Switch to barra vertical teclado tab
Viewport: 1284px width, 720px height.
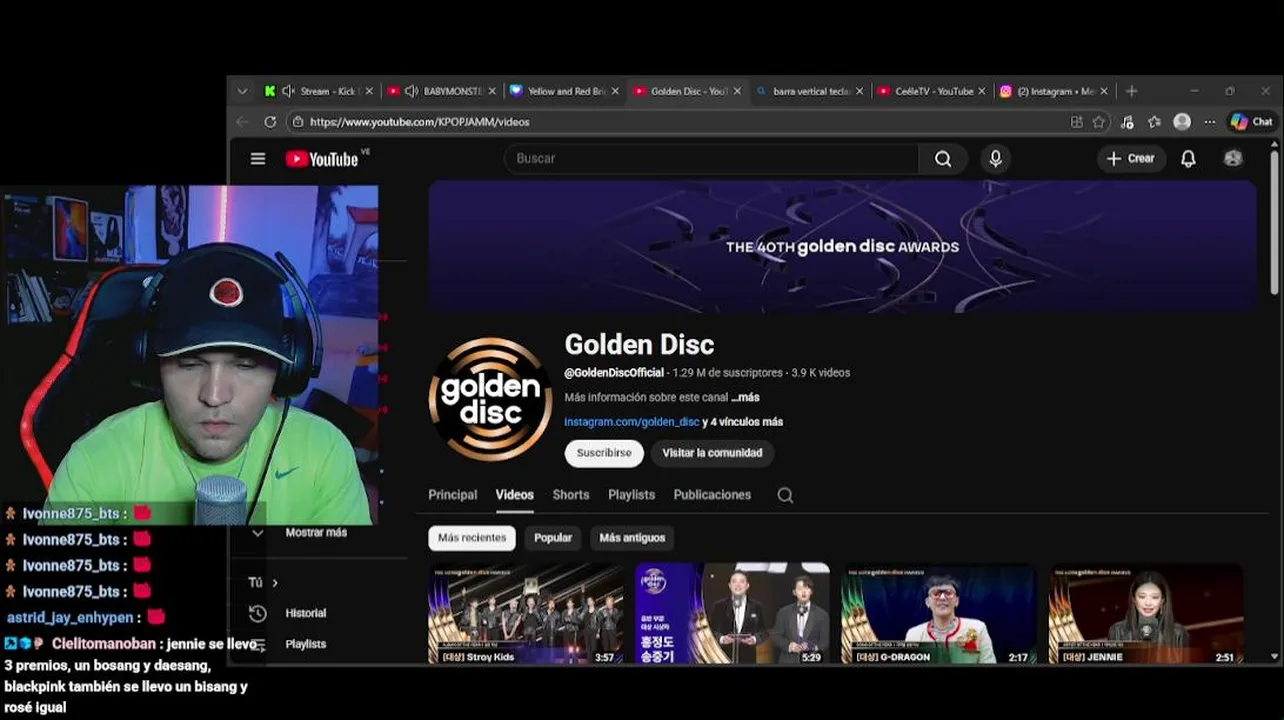coord(808,91)
